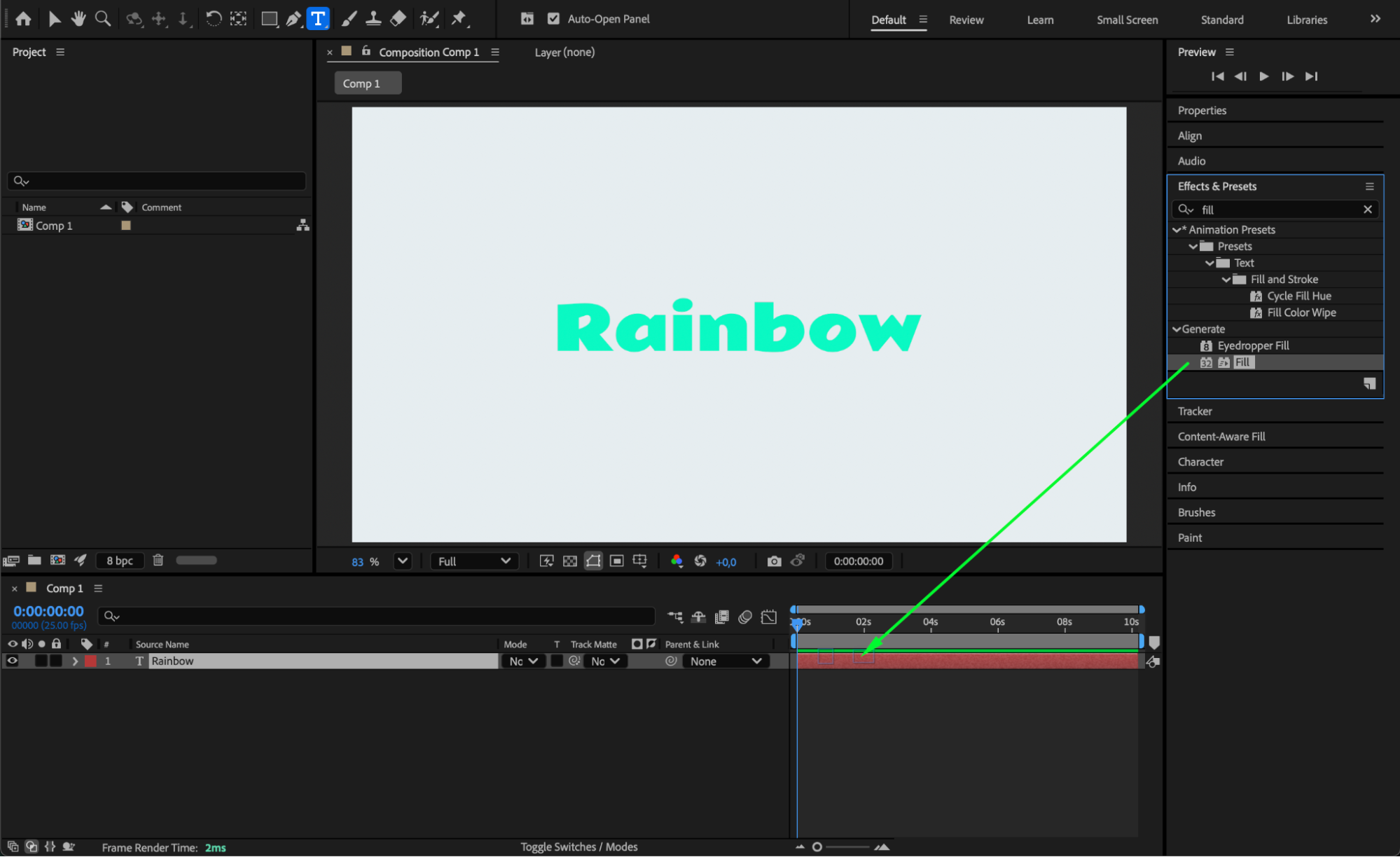Play the preview
The width and height of the screenshot is (1400, 857).
[1264, 76]
